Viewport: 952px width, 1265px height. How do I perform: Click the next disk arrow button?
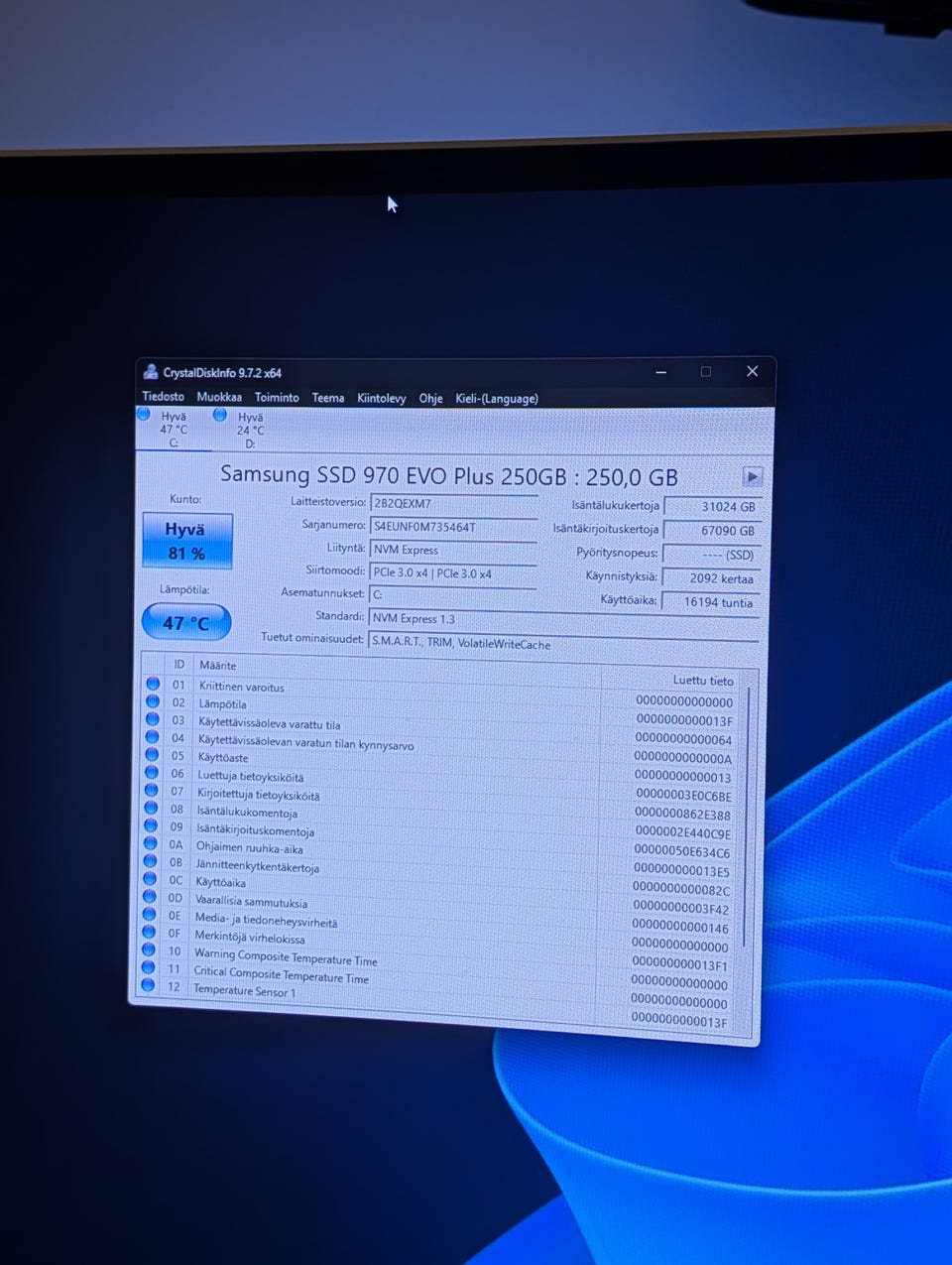(753, 476)
